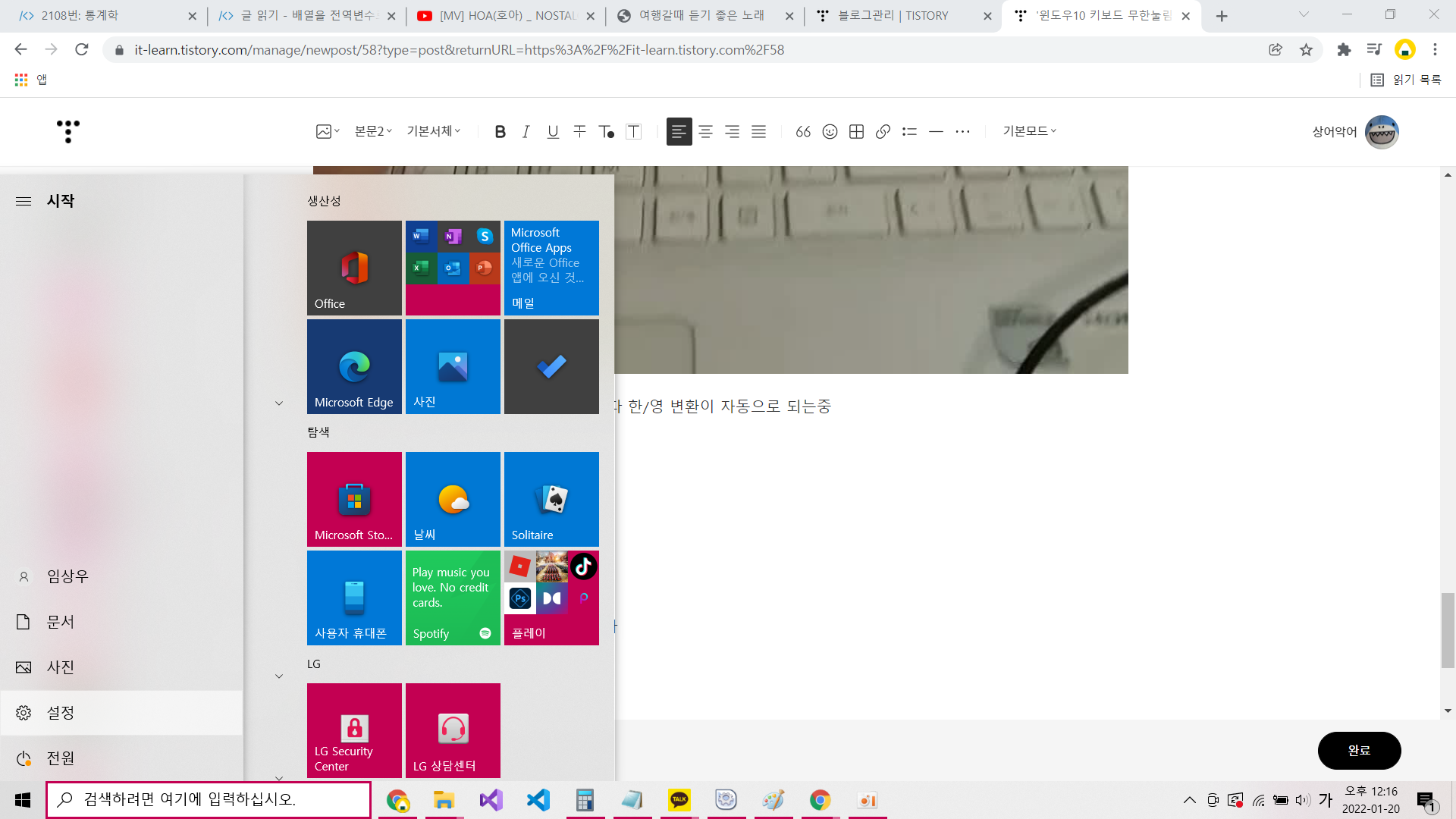Add a hyperlink via link icon
The height and width of the screenshot is (819, 1456).
(x=883, y=131)
